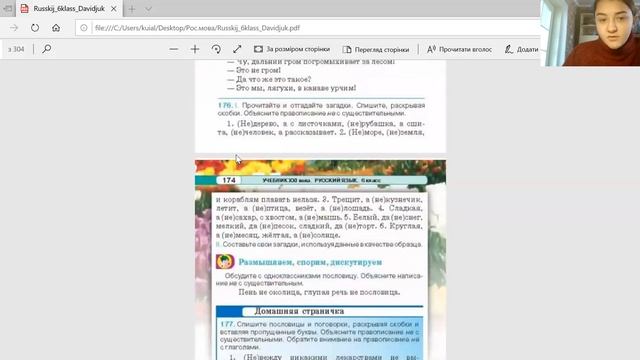Show site information icon in address bar
The height and width of the screenshot is (360, 640).
coord(84,28)
